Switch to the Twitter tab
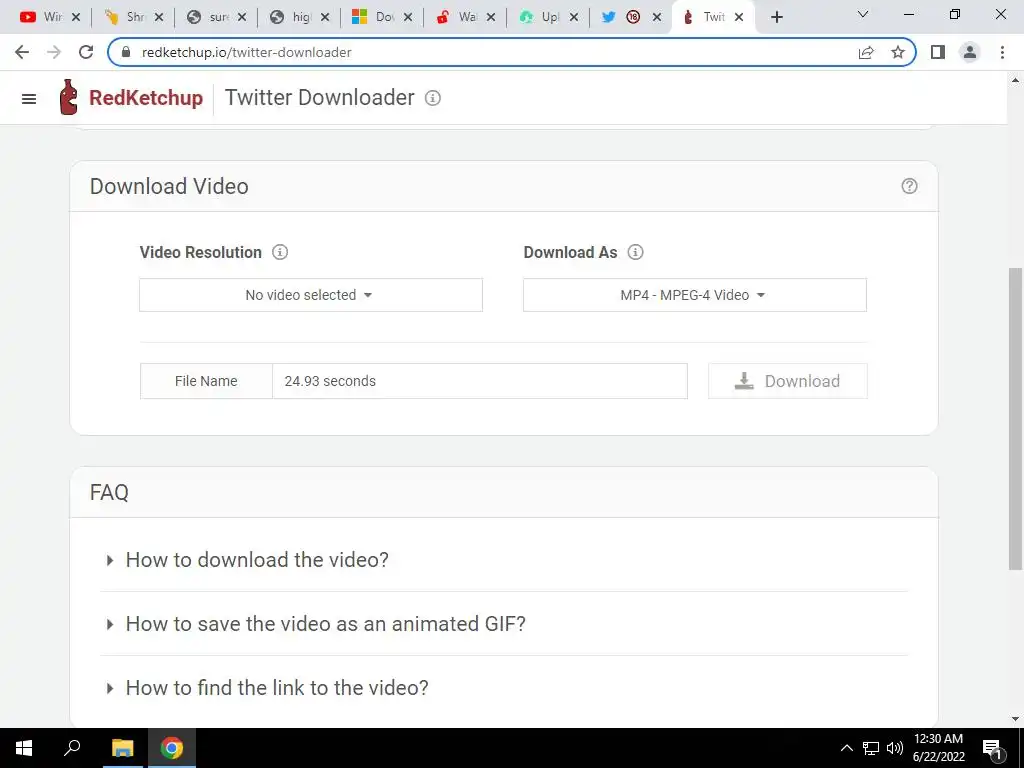This screenshot has height=768, width=1024. (x=622, y=17)
